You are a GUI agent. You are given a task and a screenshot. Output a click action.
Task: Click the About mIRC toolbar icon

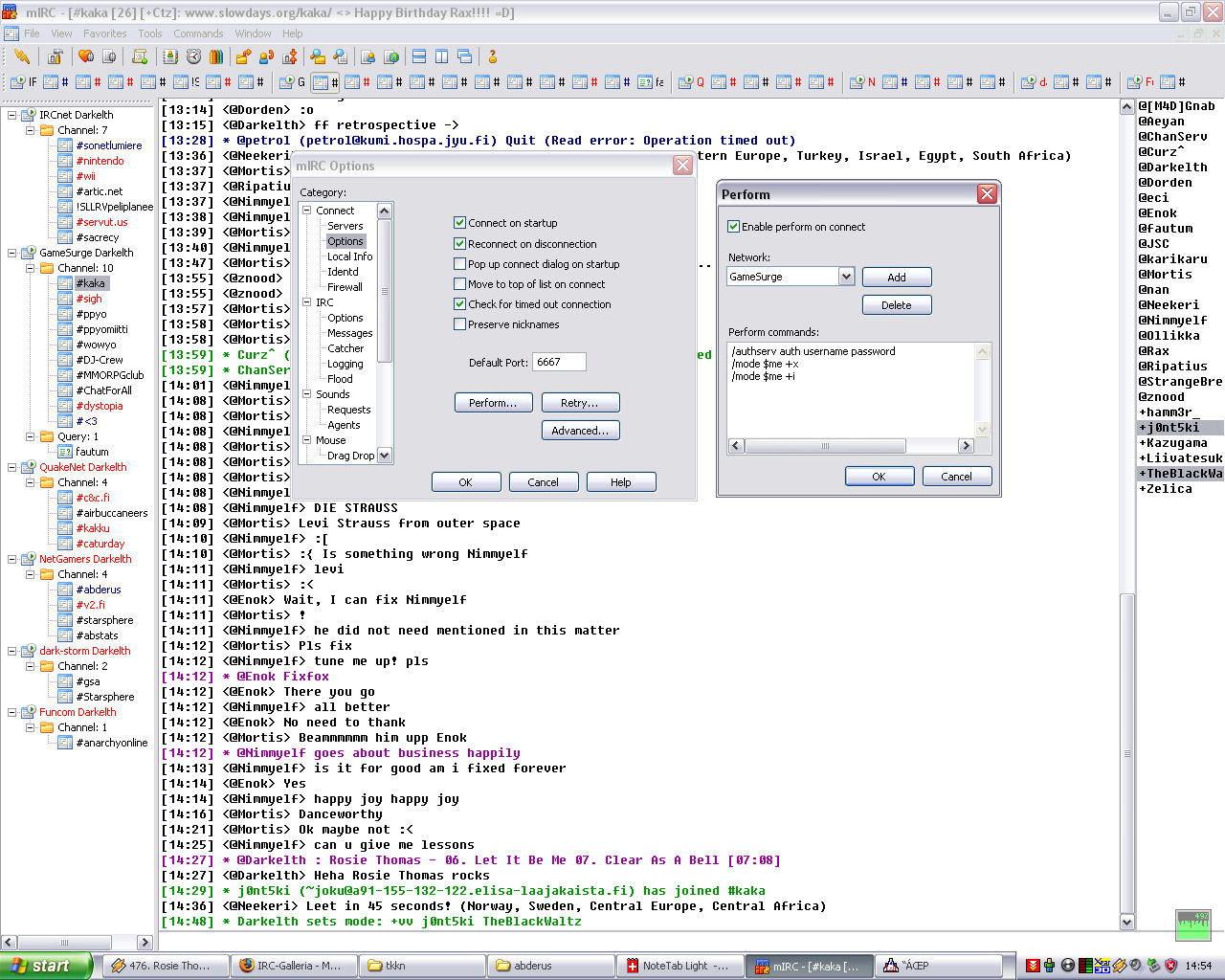493,56
